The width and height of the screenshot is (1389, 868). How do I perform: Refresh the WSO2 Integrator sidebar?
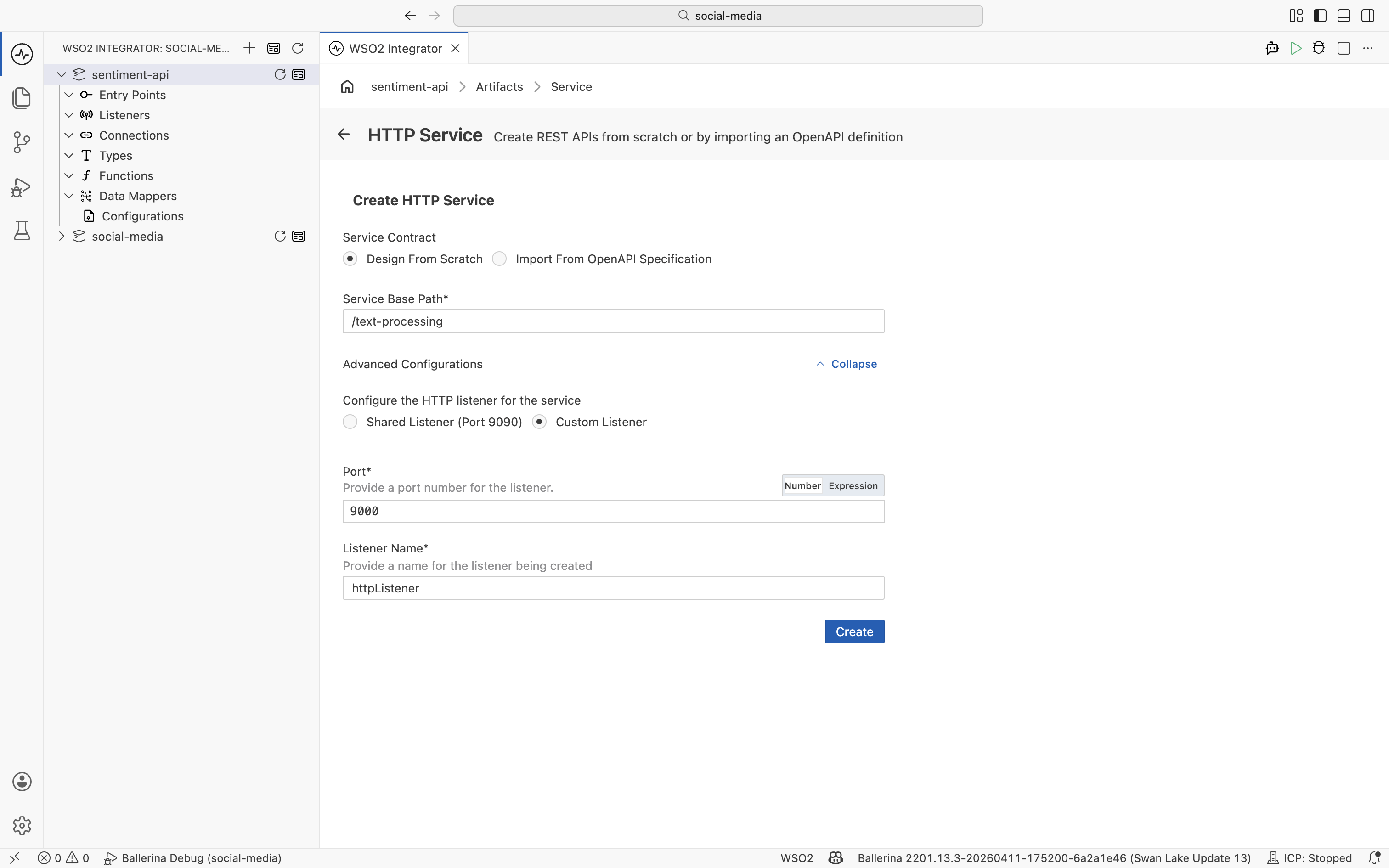(x=297, y=48)
